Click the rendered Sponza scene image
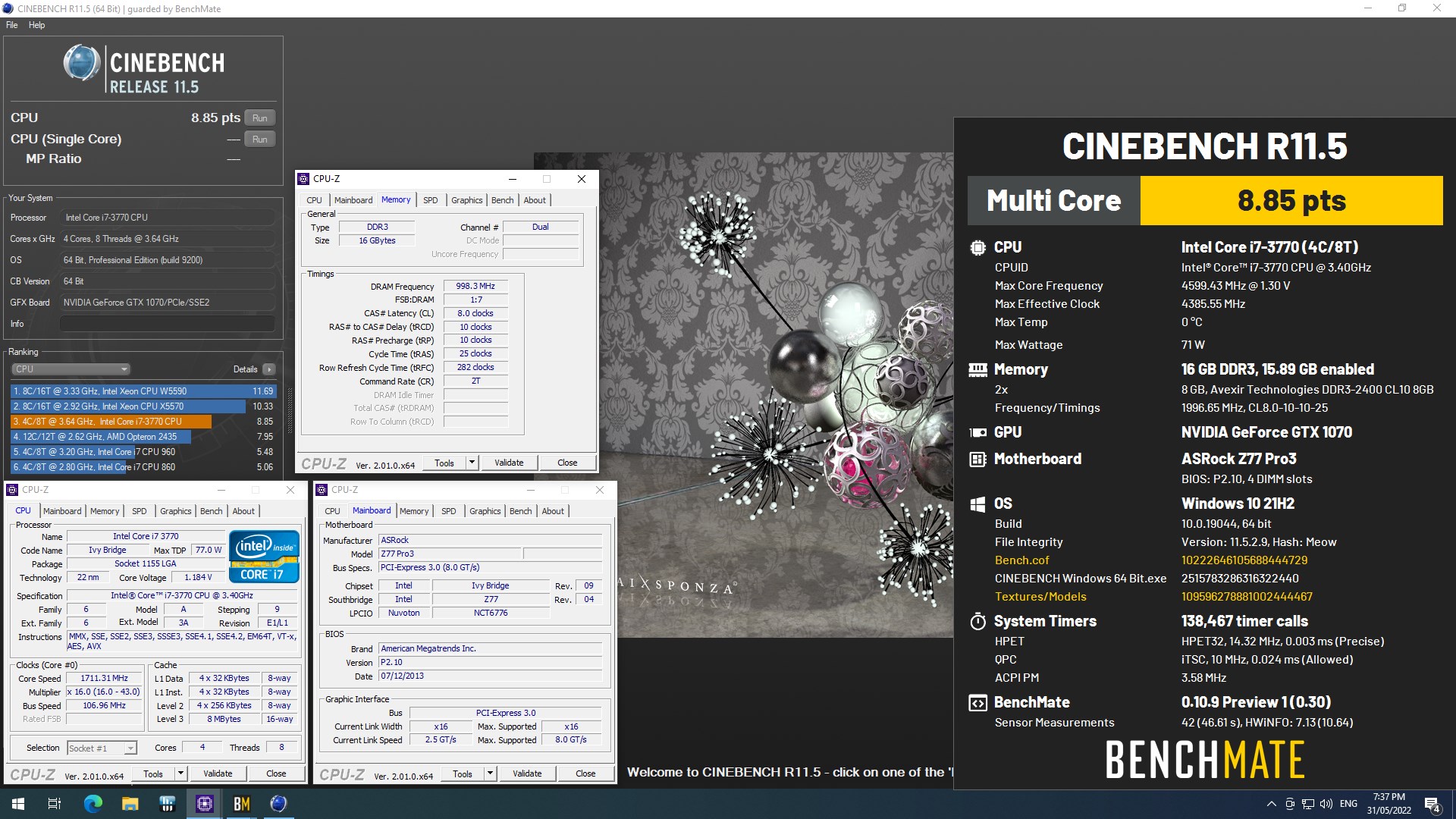Screen dimensions: 1456x819 coord(743,394)
